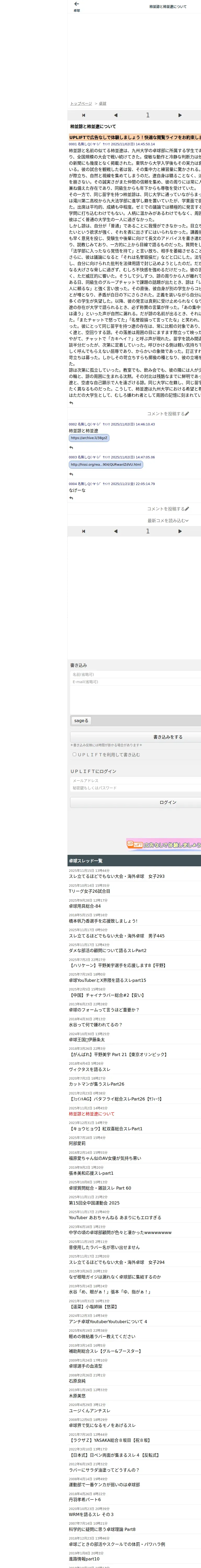
Task: Reply to post 0003 via reply arrow
Action: 71,474
